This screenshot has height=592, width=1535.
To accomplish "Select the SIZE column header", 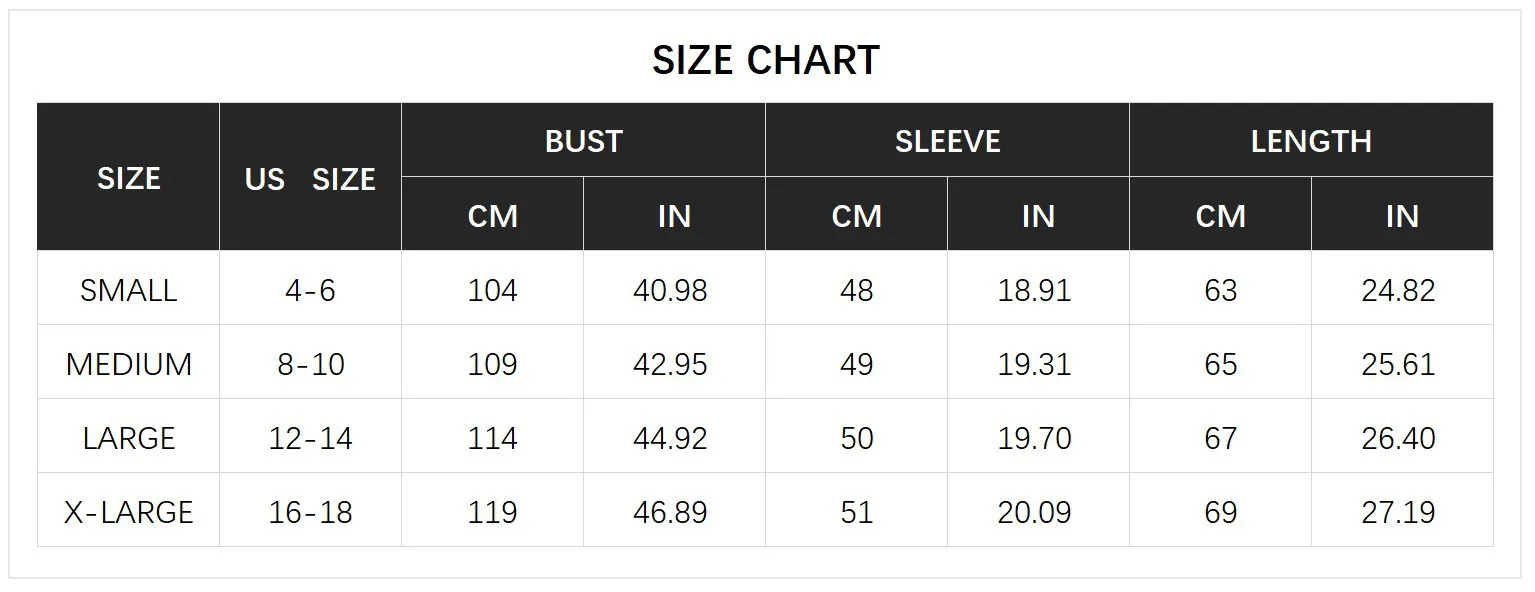I will pos(129,178).
